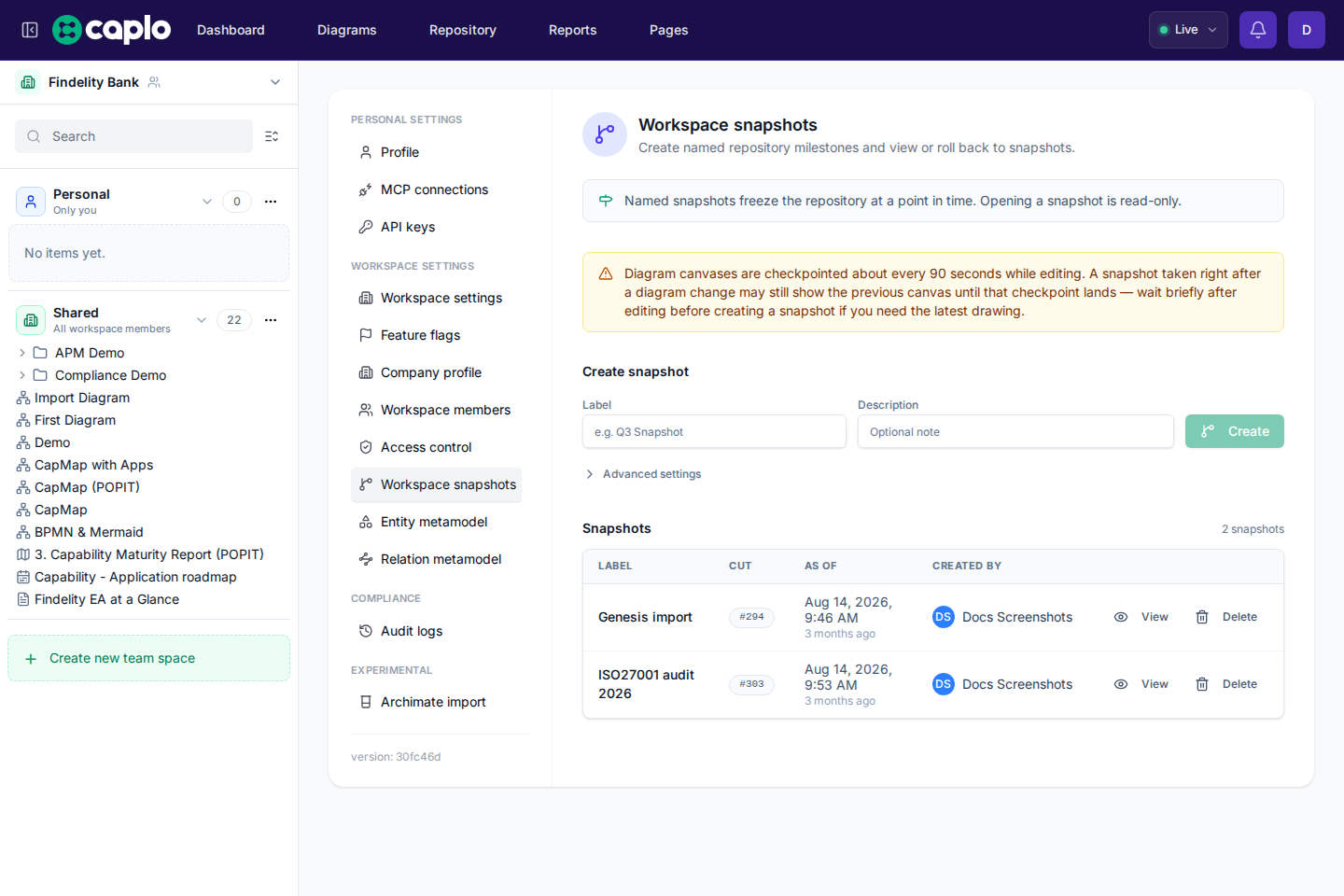
Task: Delete the Genesis import snapshot
Action: [1226, 617]
